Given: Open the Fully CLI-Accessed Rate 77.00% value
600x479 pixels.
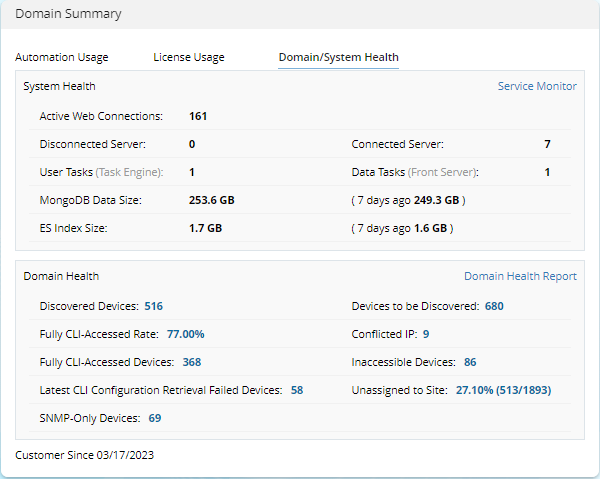Looking at the screenshot, I should point(186,334).
